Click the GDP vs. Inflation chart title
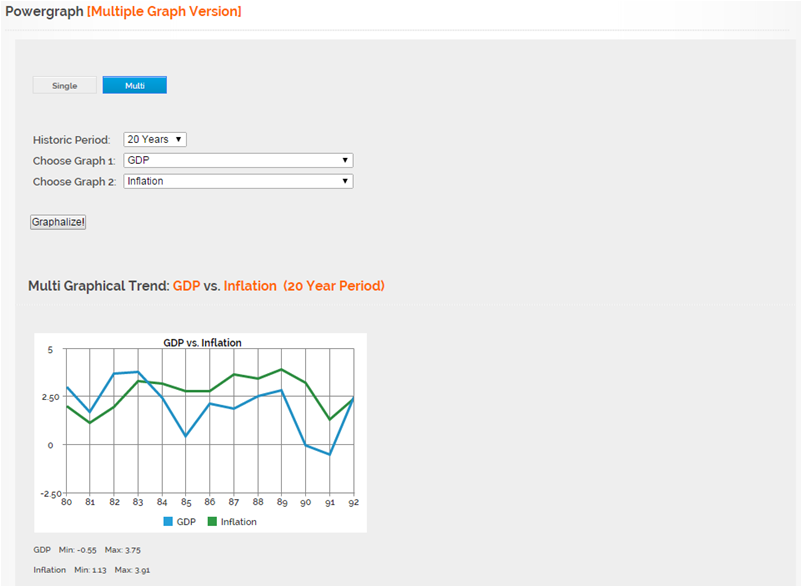The image size is (802, 587). tap(202, 343)
